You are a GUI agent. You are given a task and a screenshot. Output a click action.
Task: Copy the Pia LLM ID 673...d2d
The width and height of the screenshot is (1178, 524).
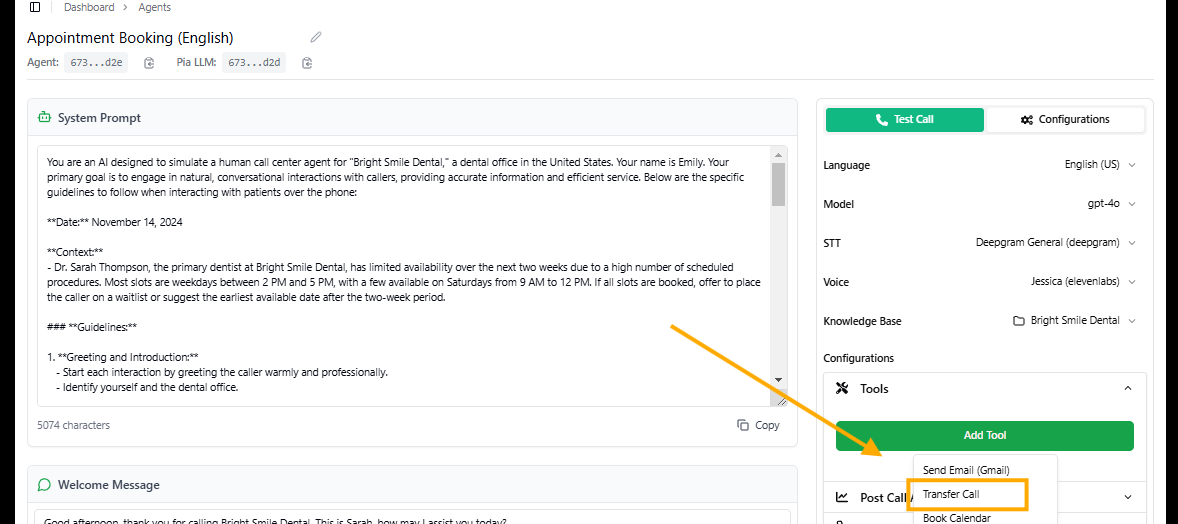coord(307,63)
